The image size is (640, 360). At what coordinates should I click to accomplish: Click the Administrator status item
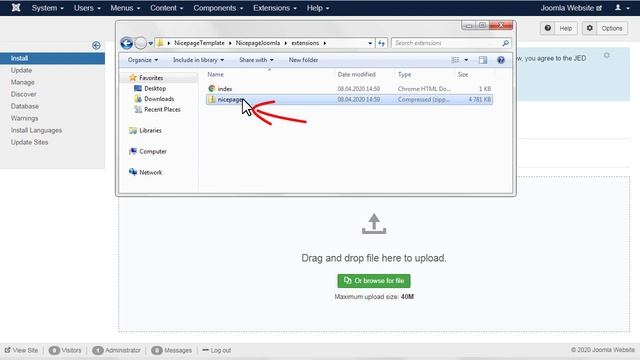pyautogui.click(x=116, y=350)
